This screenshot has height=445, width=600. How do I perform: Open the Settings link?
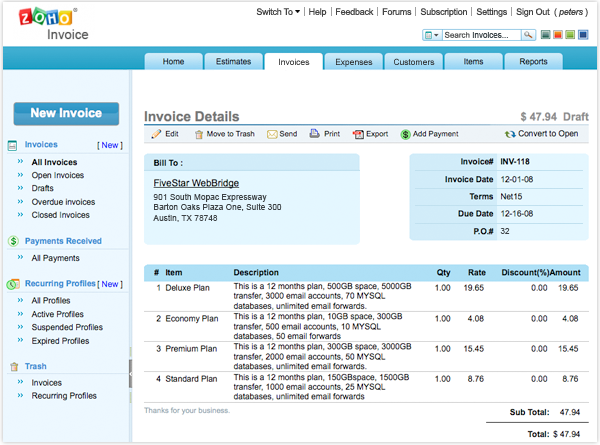click(x=491, y=12)
